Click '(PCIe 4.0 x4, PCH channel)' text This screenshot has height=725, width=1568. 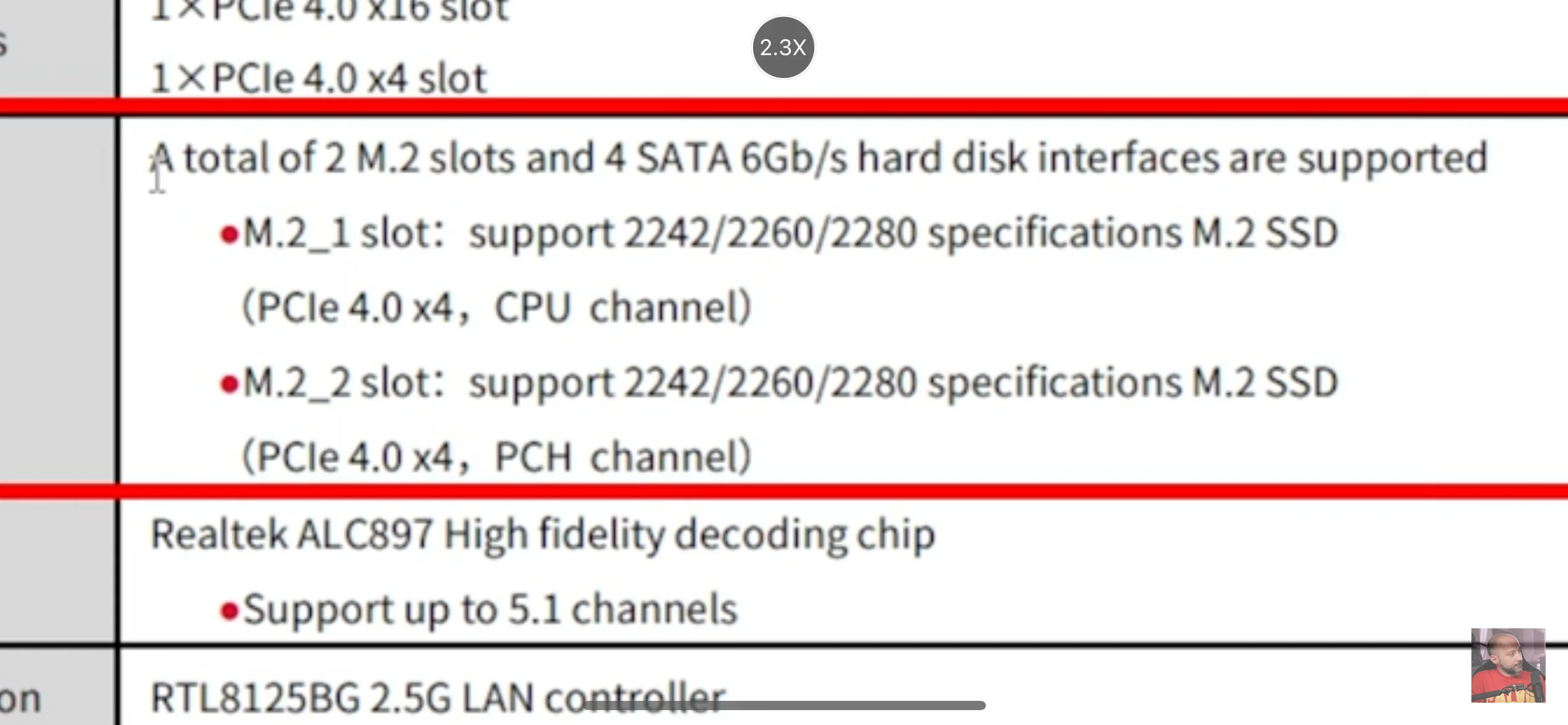(497, 457)
